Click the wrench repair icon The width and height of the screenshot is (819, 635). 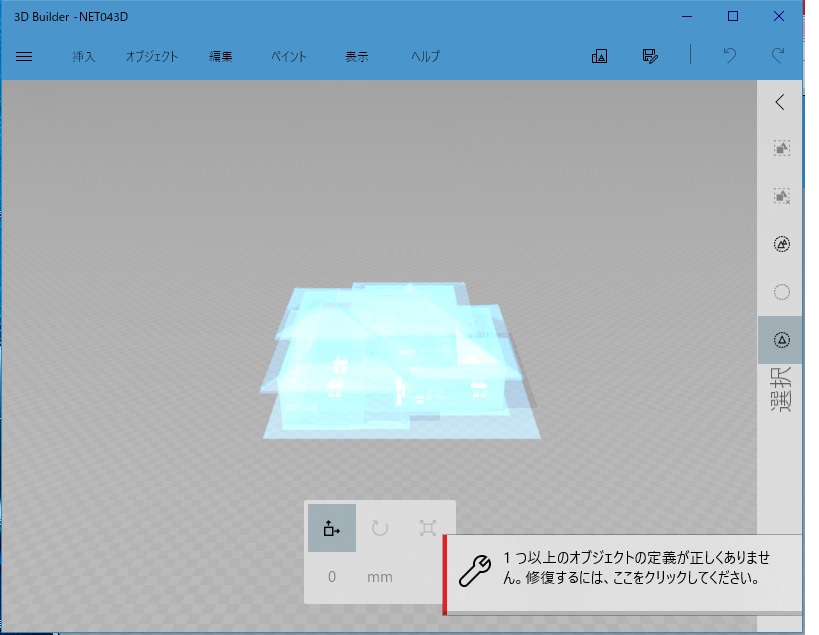click(x=475, y=570)
